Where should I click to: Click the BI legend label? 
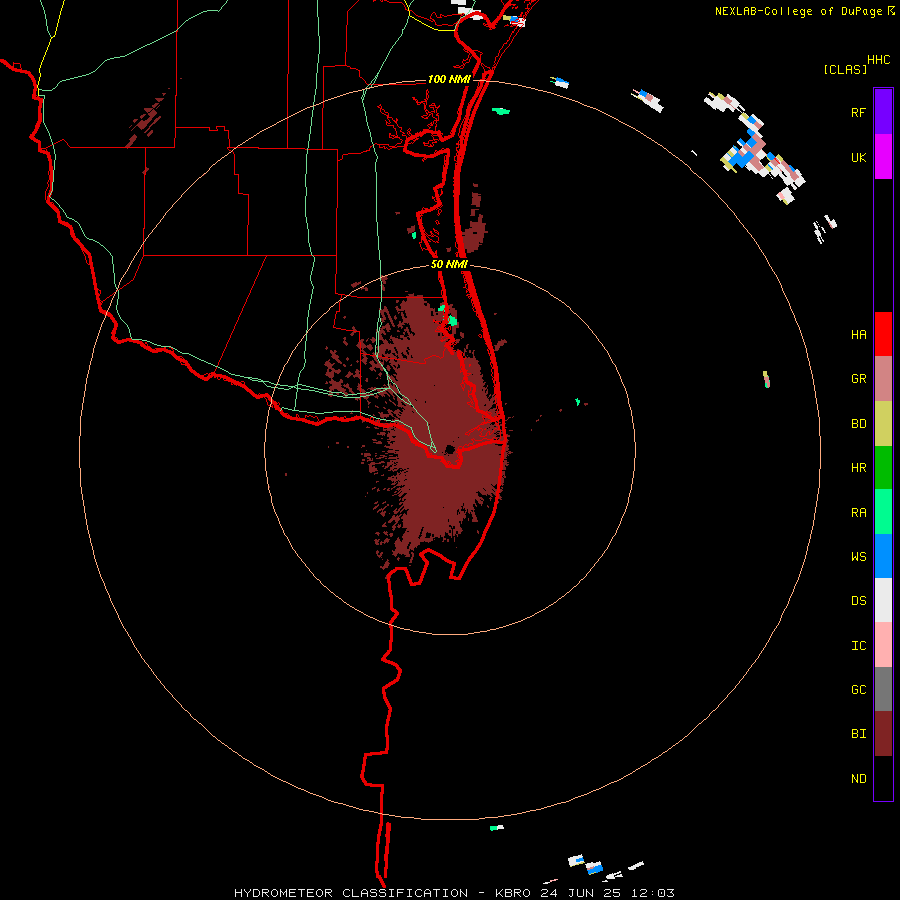858,734
